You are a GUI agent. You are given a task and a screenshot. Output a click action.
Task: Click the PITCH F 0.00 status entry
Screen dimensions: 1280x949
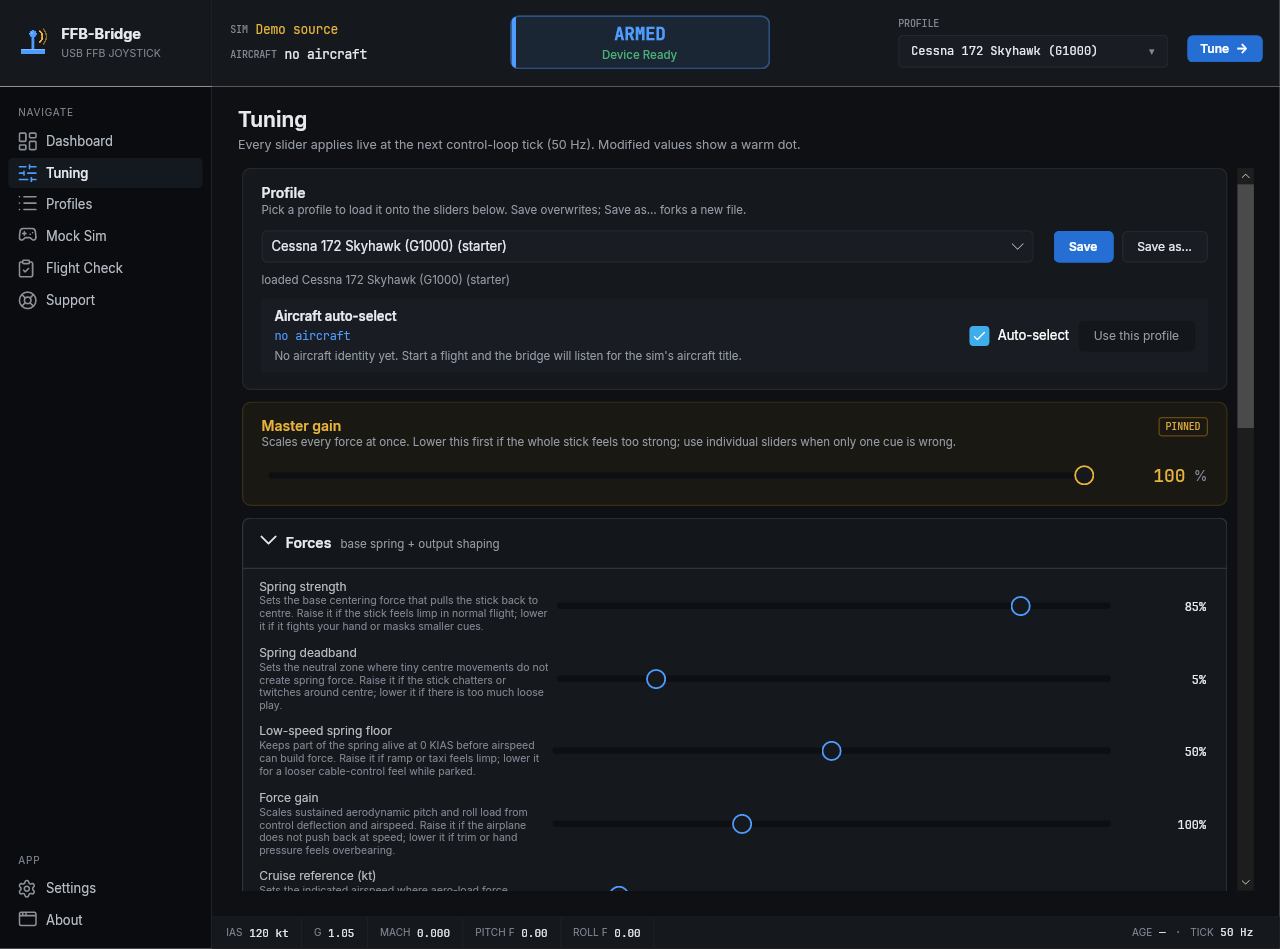coord(511,933)
